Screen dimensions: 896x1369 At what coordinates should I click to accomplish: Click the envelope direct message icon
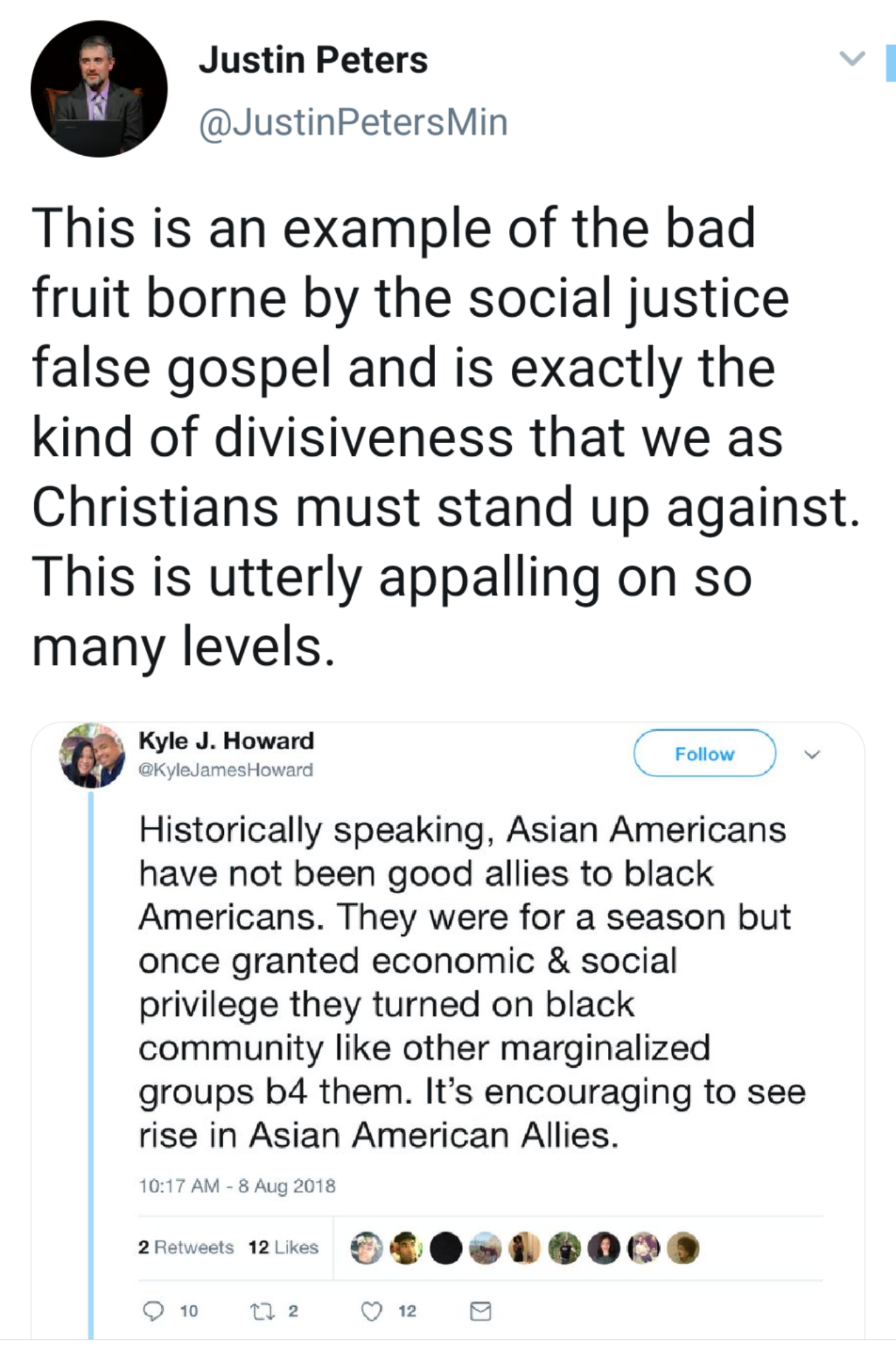pyautogui.click(x=480, y=1311)
